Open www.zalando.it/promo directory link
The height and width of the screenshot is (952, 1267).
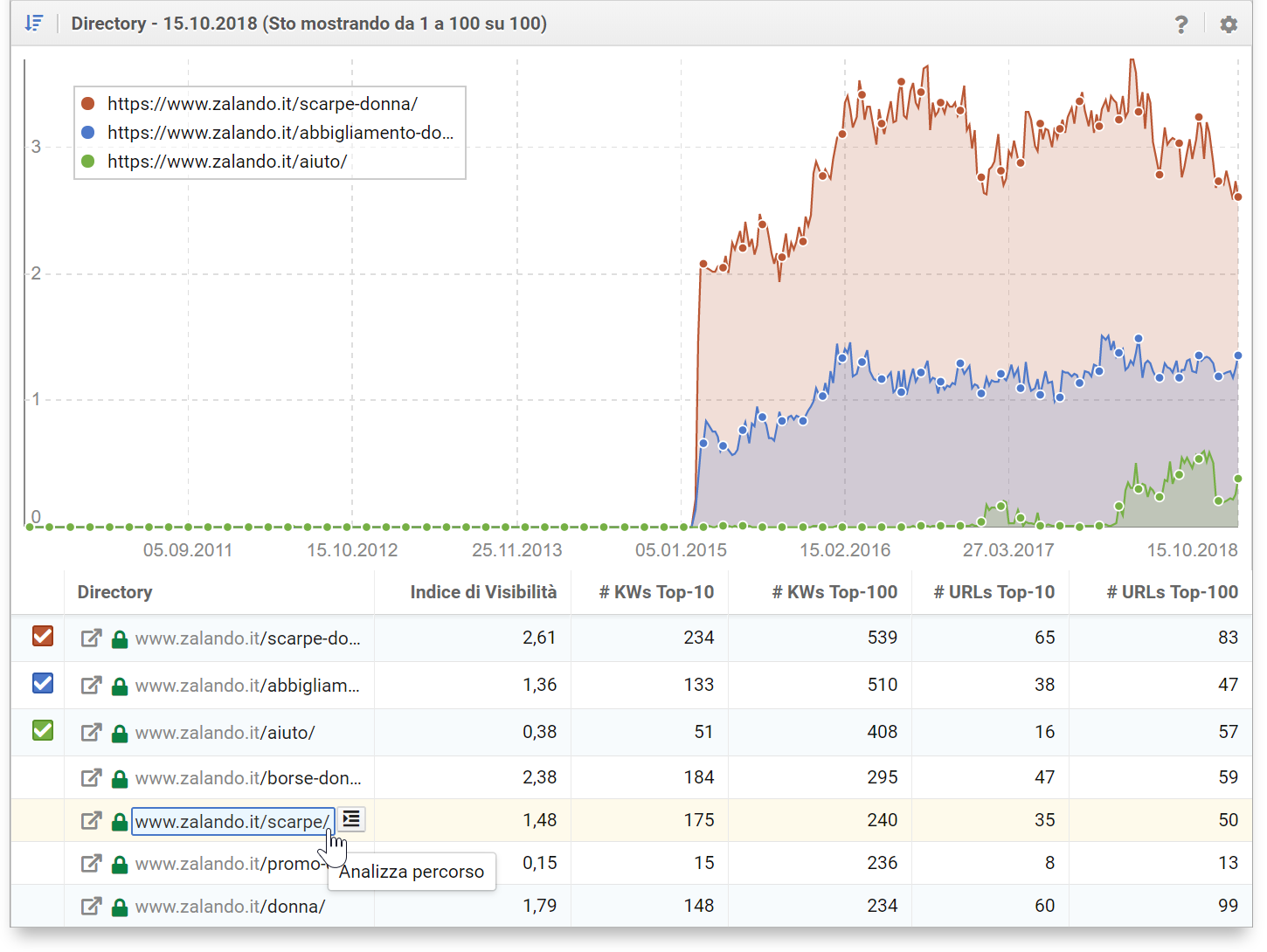[229, 864]
